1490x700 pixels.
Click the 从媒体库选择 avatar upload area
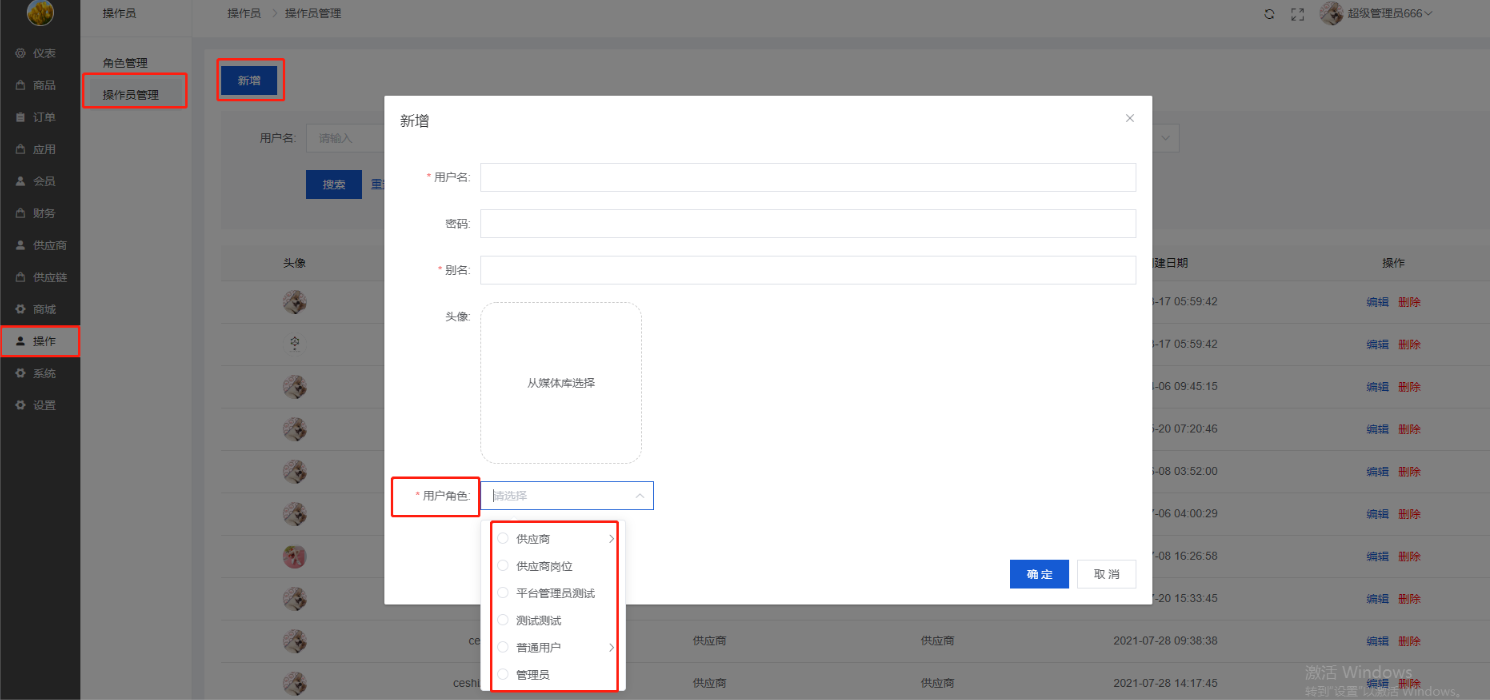561,383
